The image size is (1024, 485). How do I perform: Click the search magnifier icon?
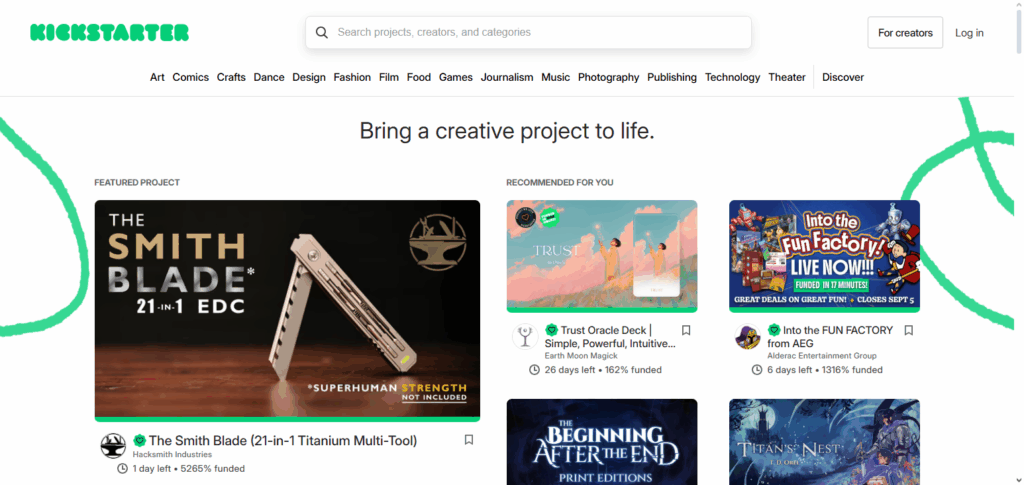tap(321, 33)
